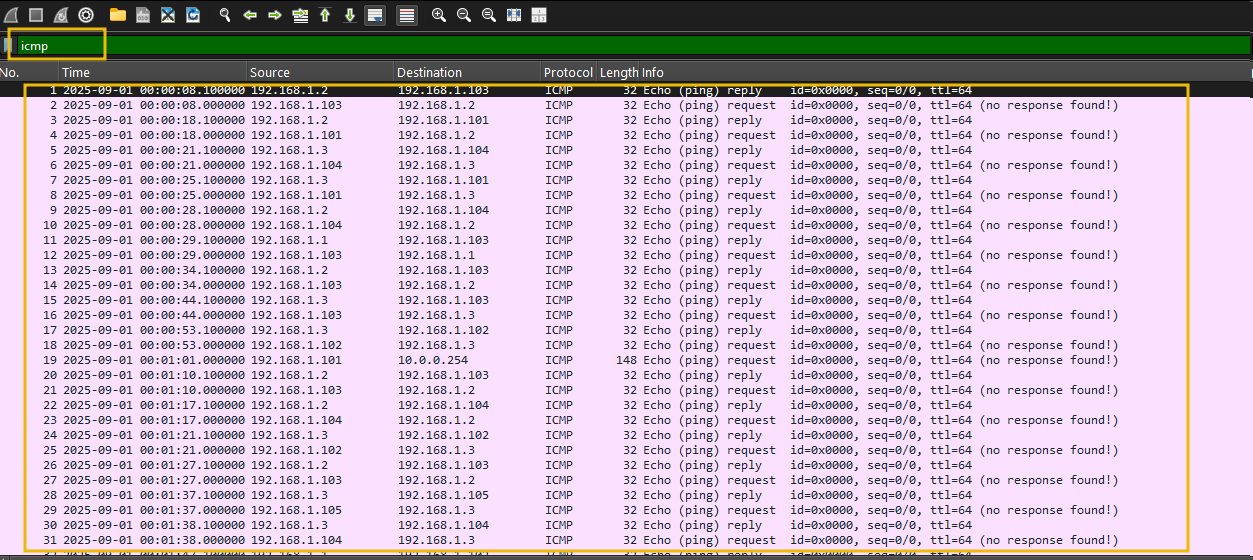Toggle auto-scroll during live capture
1253x560 pixels.
[x=375, y=15]
